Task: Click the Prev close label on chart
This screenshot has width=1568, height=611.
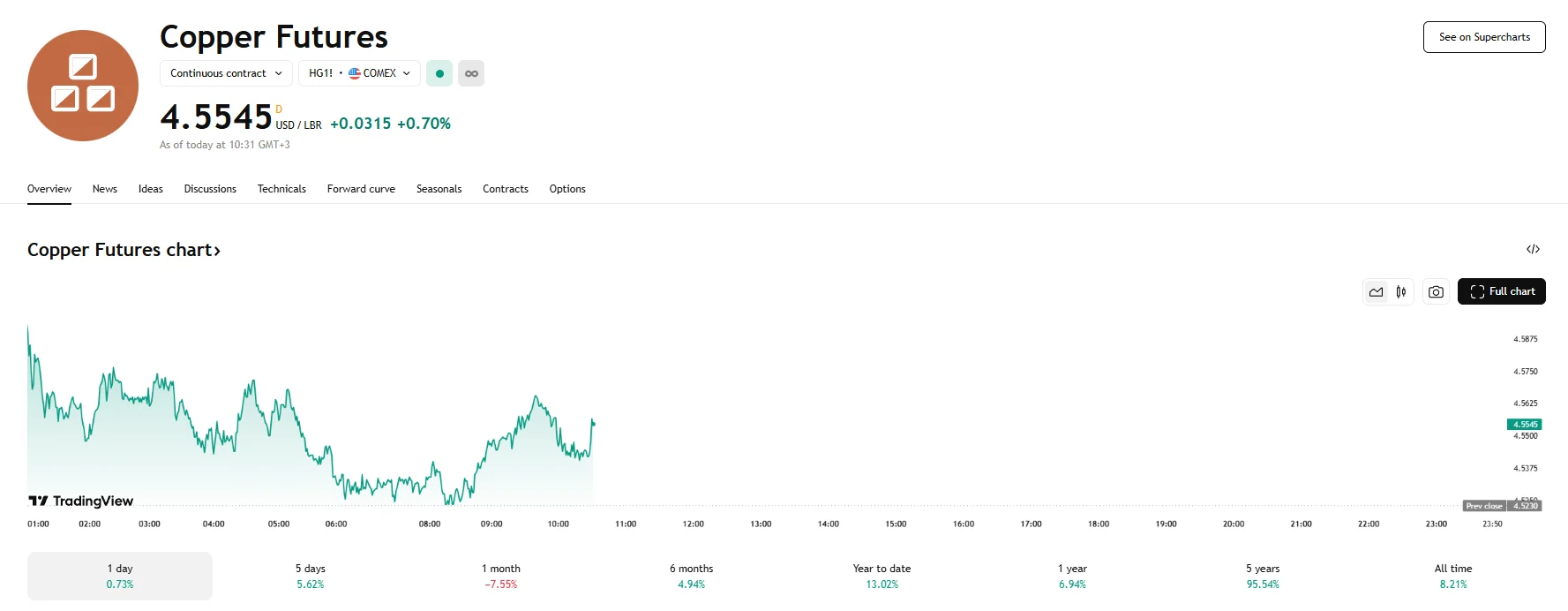Action: click(x=1484, y=506)
